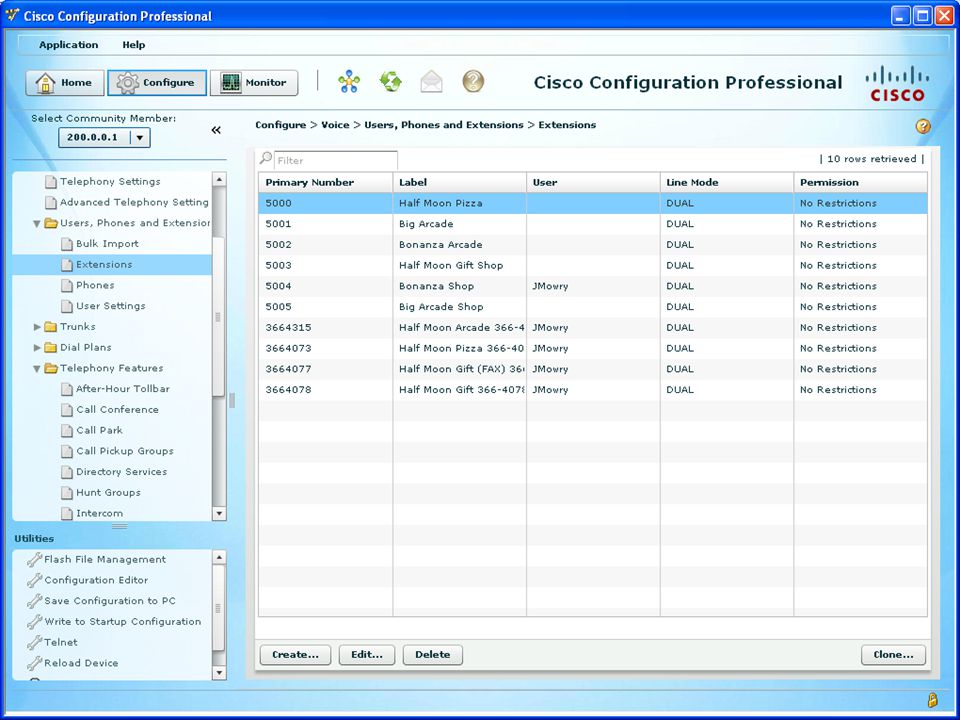Open User Settings in the tree
Viewport: 960px width, 720px height.
pos(111,306)
